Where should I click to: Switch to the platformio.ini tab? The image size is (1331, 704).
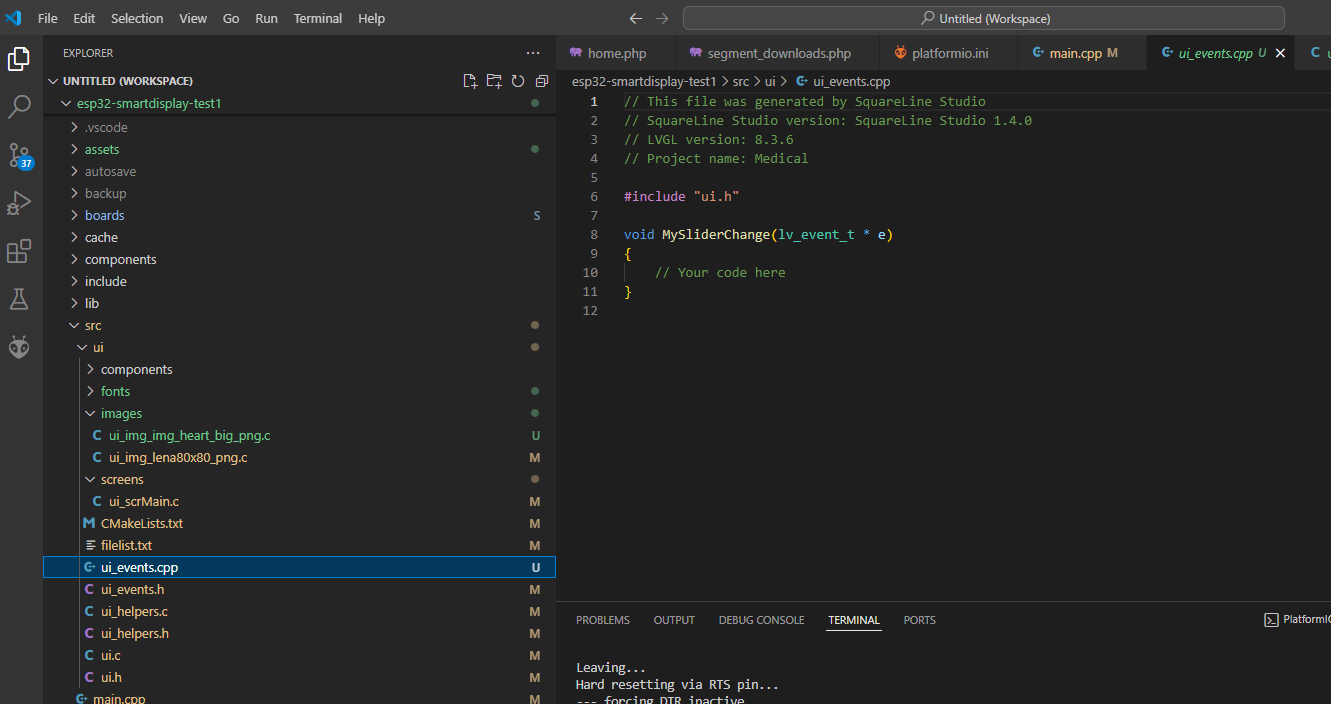point(949,53)
